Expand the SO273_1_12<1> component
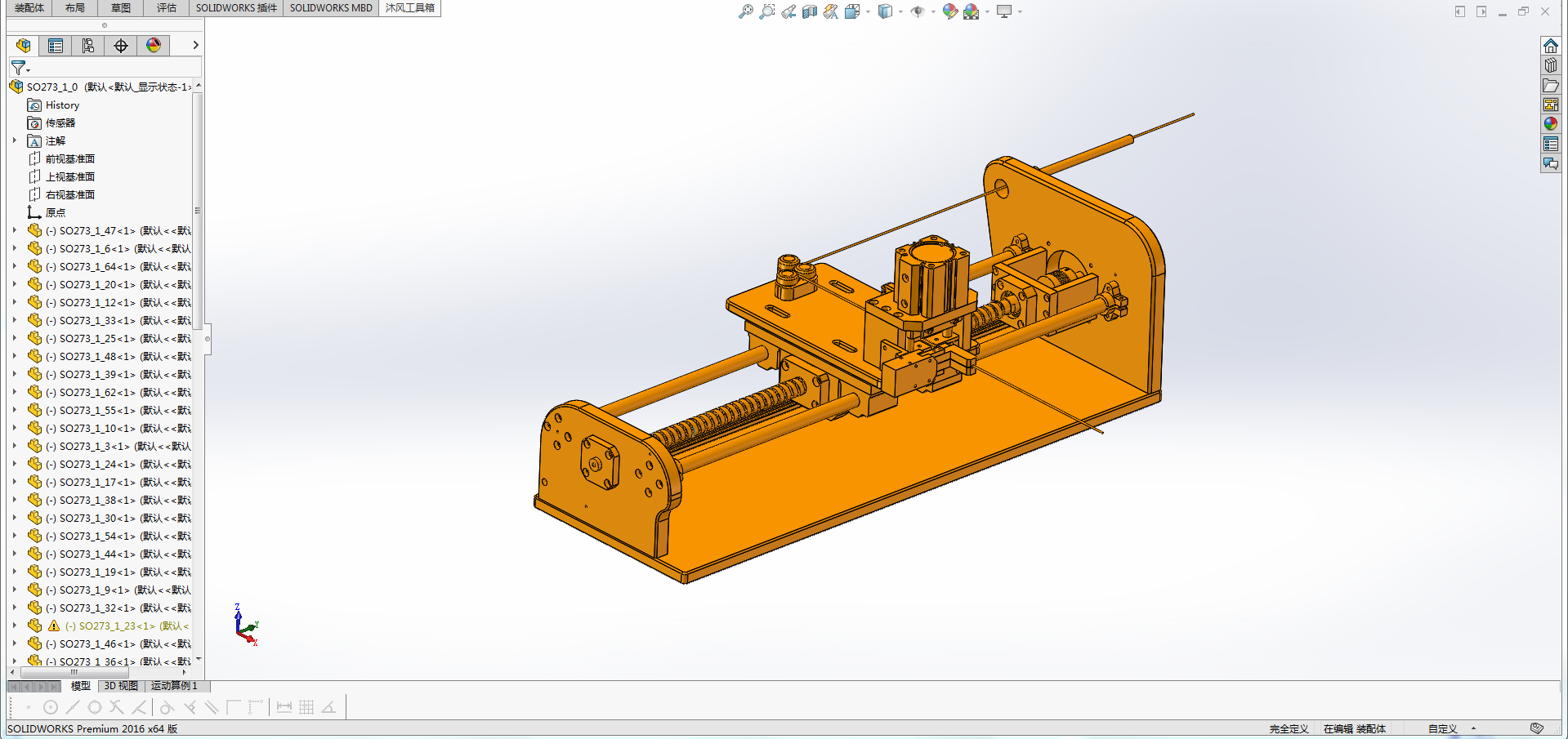 (x=15, y=302)
